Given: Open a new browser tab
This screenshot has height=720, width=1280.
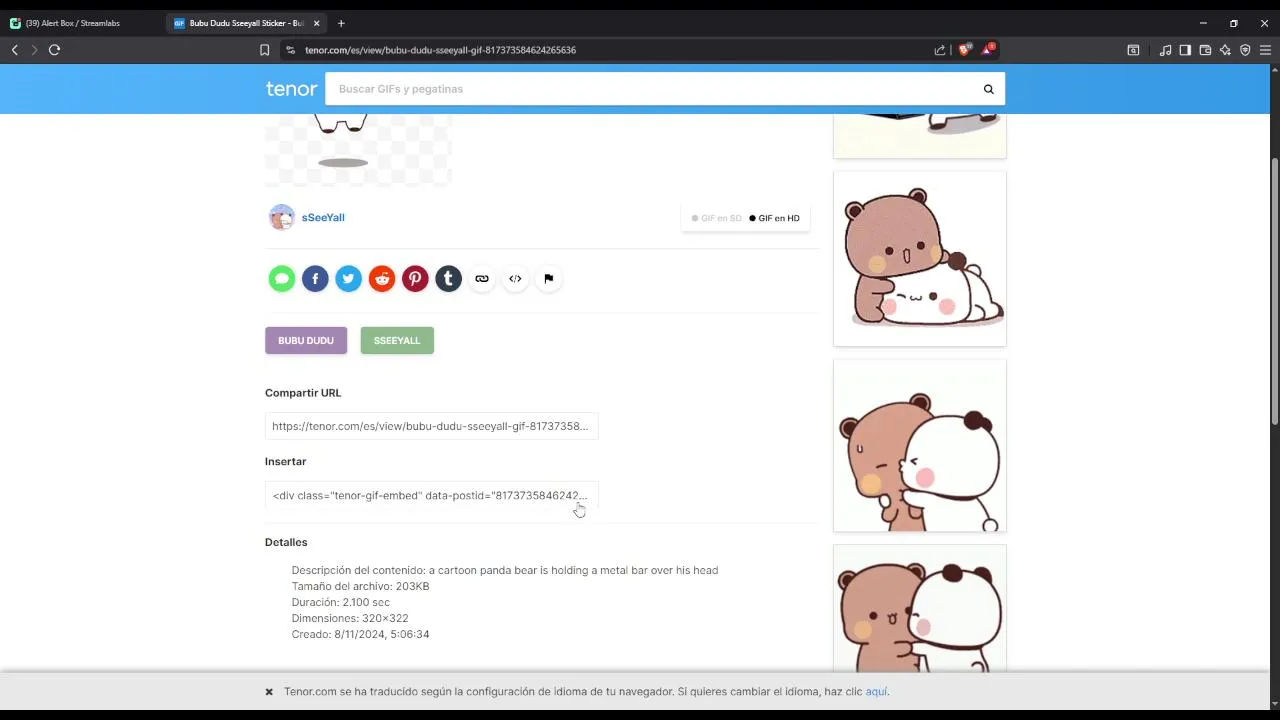Looking at the screenshot, I should pyautogui.click(x=341, y=23).
